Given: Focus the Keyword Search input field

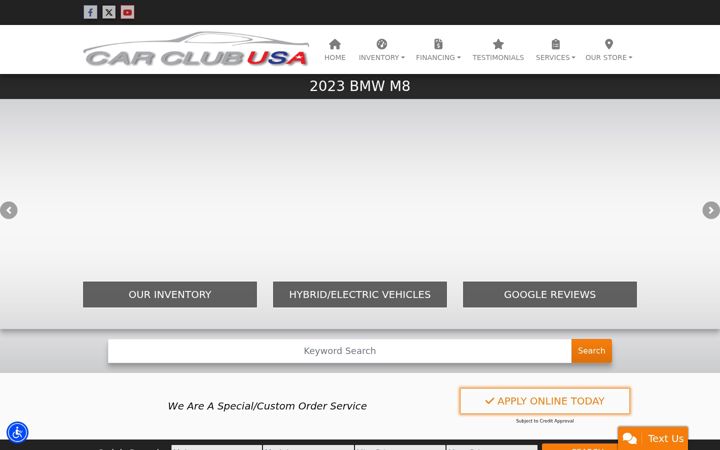Looking at the screenshot, I should tap(340, 351).
